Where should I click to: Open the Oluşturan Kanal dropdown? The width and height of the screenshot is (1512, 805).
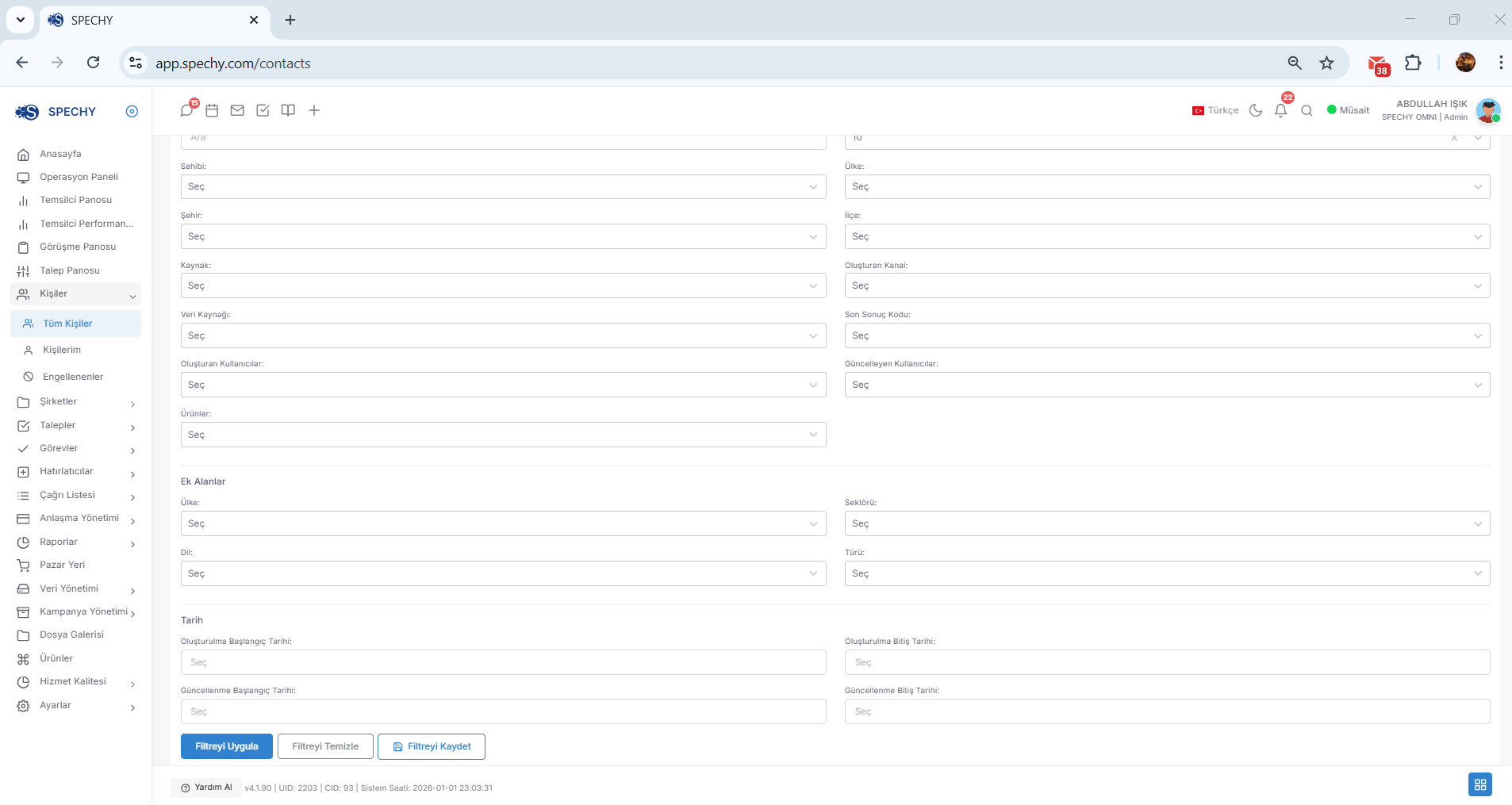click(x=1167, y=286)
